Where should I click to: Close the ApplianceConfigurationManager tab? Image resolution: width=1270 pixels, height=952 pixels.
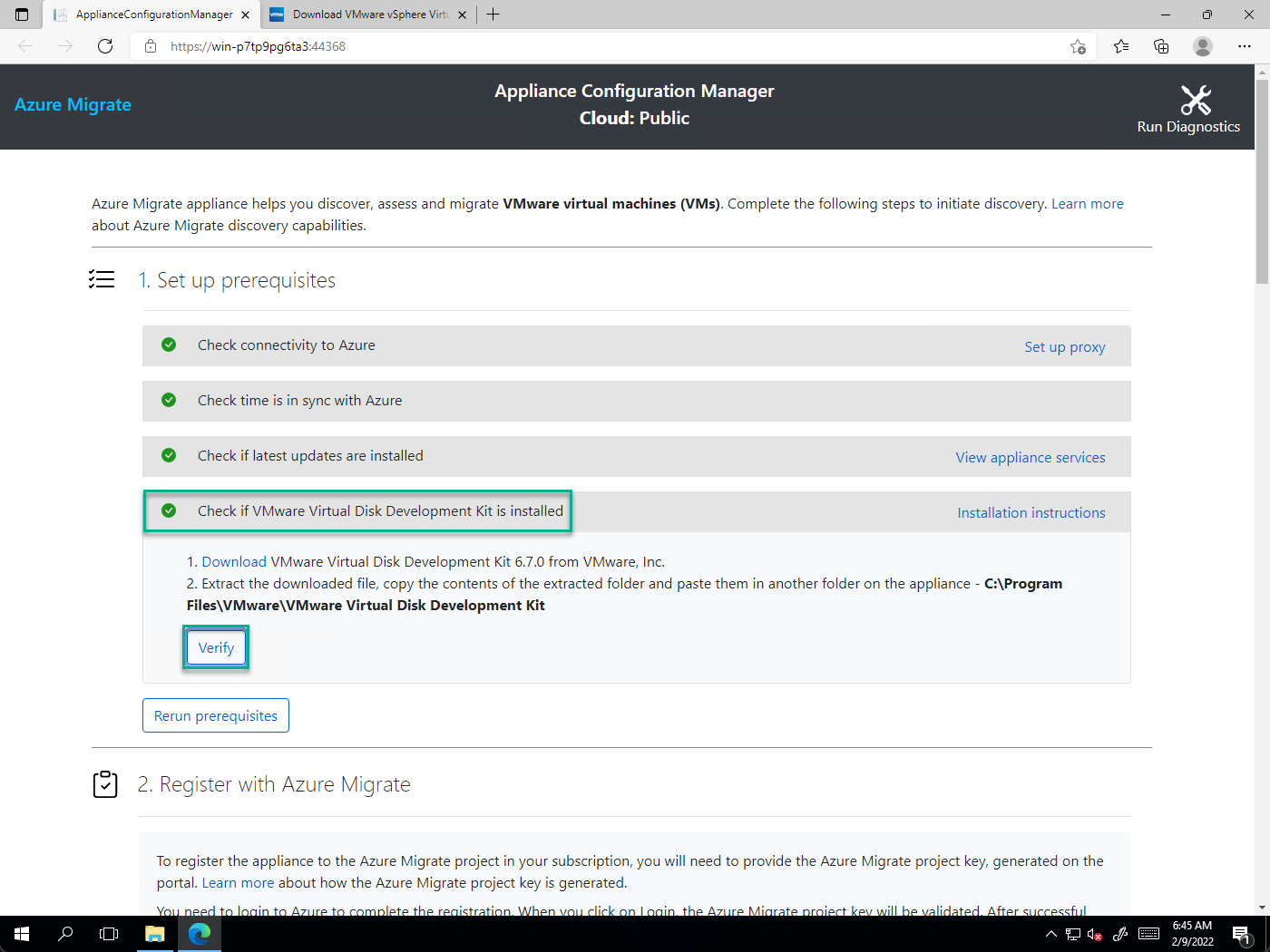pos(245,15)
